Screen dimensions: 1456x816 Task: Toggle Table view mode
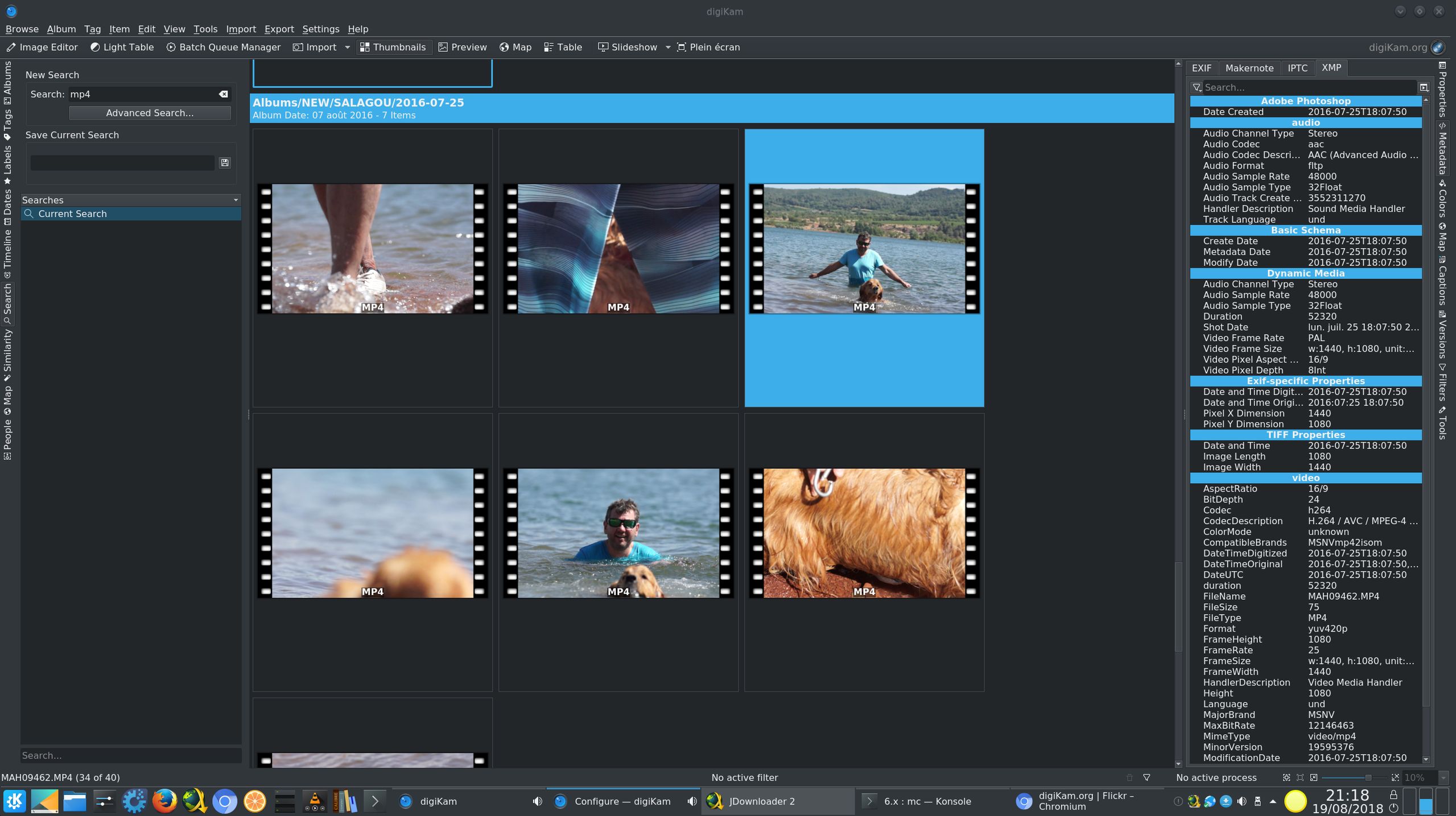click(563, 47)
